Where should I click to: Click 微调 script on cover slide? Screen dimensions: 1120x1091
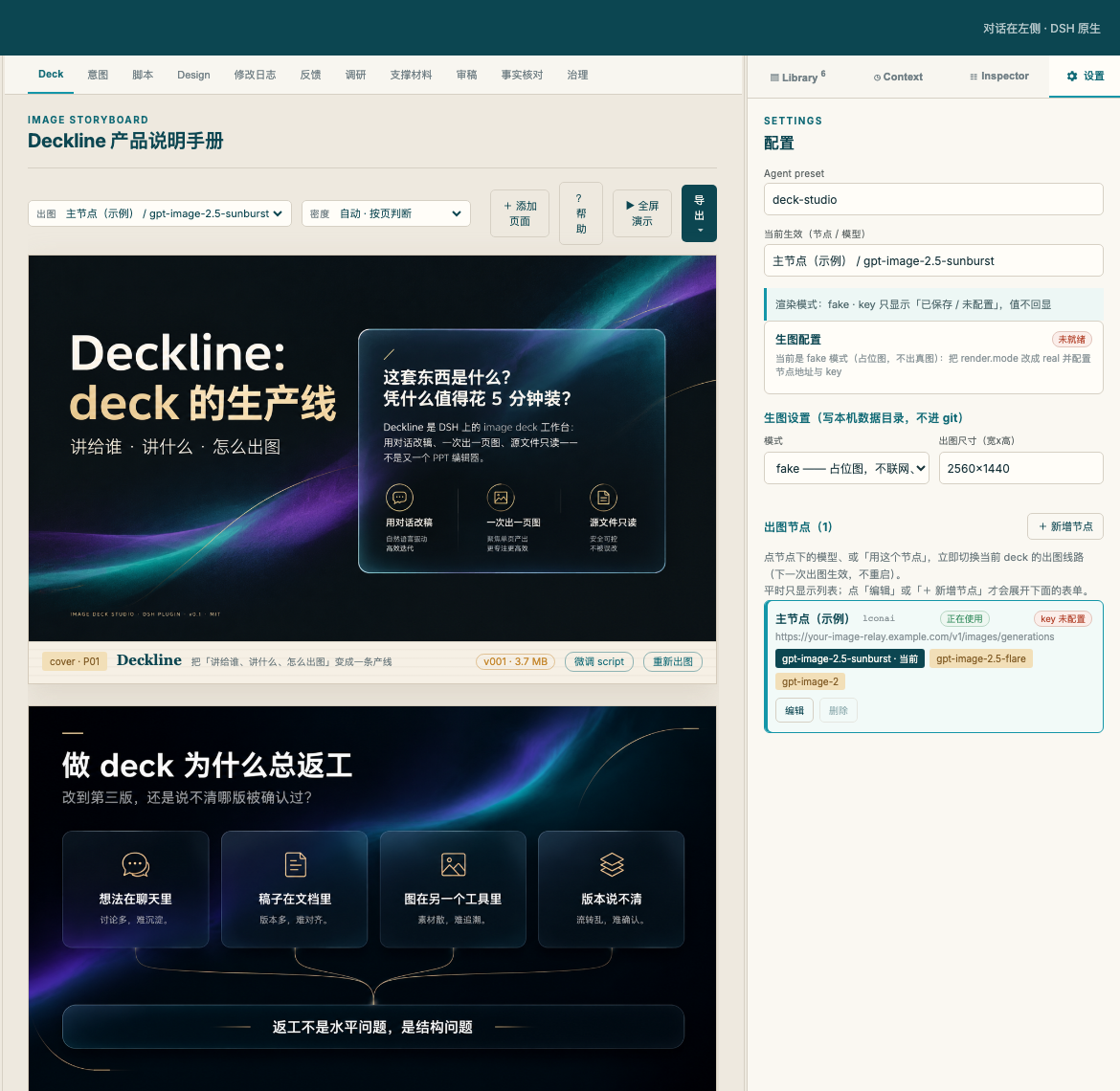coord(599,662)
